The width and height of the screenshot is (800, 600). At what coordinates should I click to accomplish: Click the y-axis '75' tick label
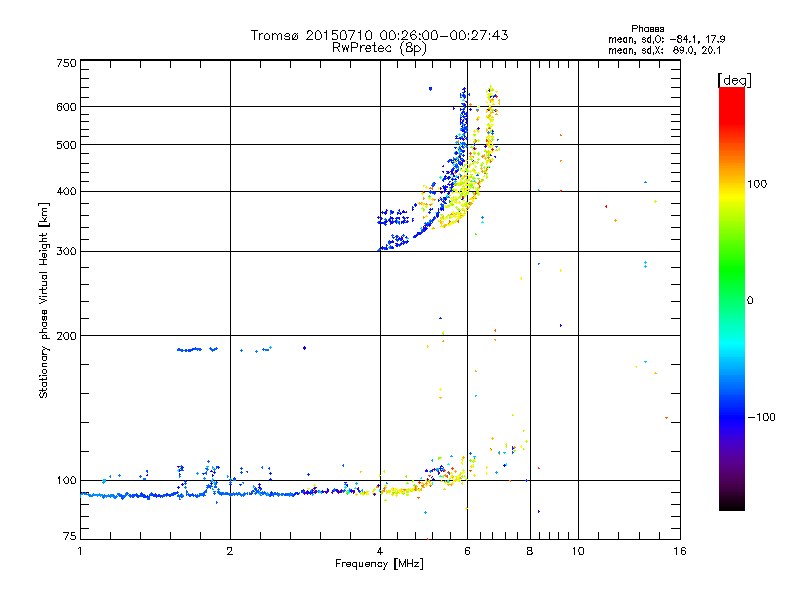70,536
